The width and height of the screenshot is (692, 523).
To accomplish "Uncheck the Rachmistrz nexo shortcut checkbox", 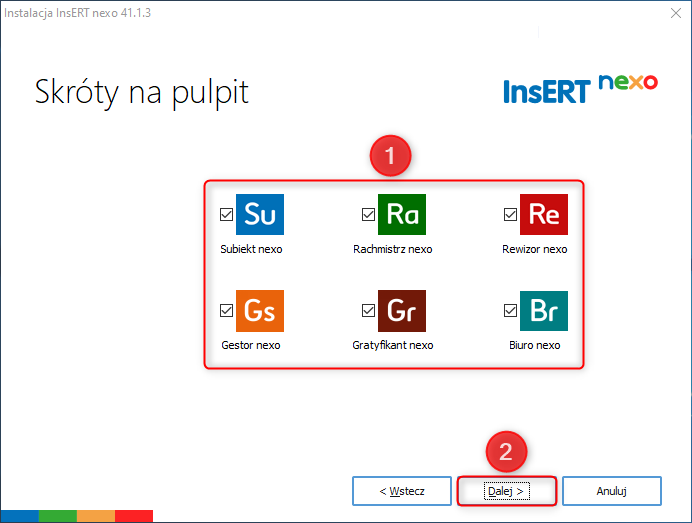I will tap(369, 214).
